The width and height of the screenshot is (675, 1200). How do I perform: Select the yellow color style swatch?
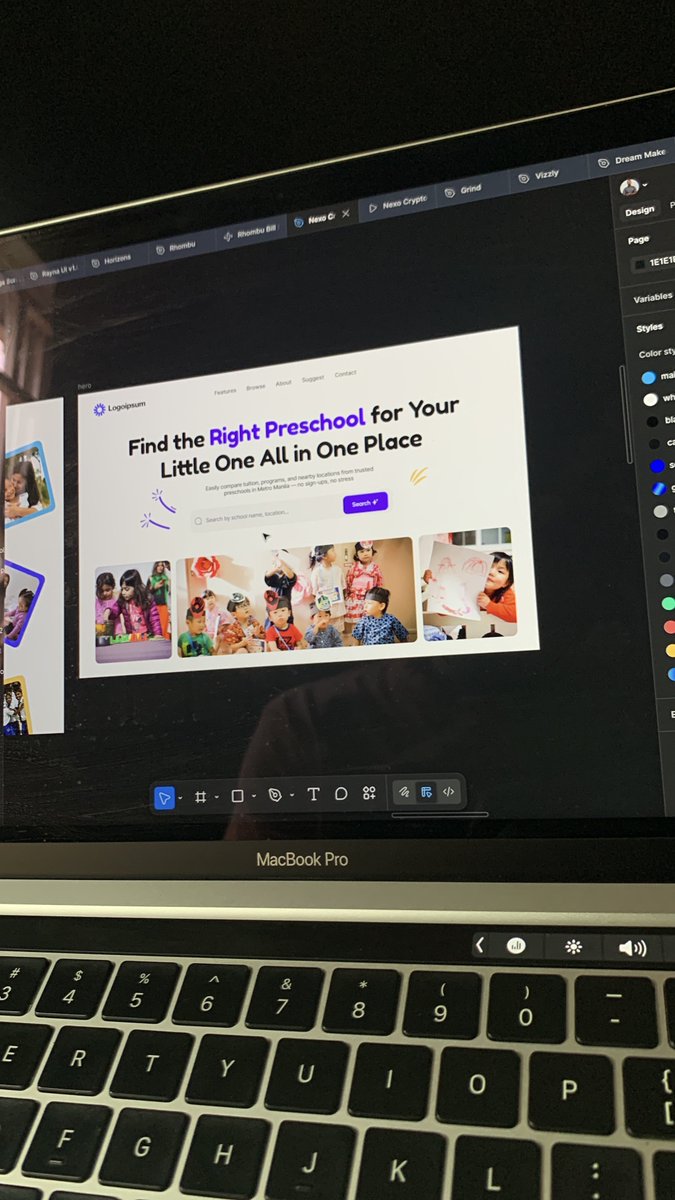pyautogui.click(x=671, y=650)
